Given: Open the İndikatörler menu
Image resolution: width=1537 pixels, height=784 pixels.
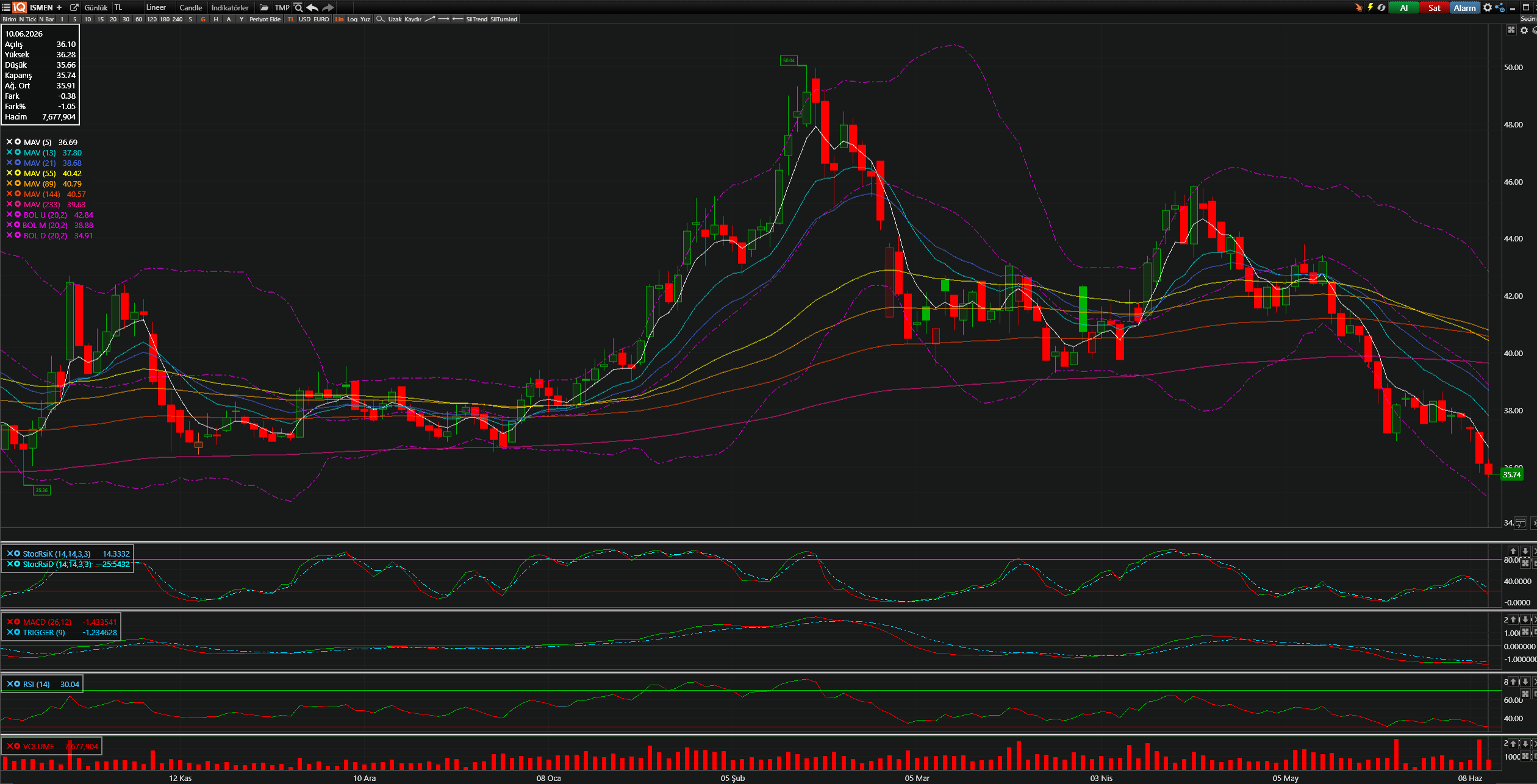Looking at the screenshot, I should (x=230, y=7).
